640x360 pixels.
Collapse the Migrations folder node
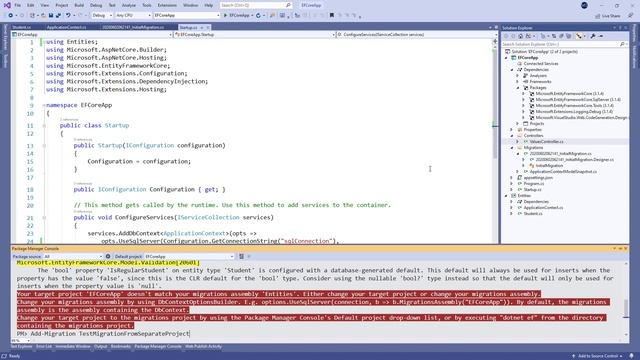pyautogui.click(x=512, y=148)
